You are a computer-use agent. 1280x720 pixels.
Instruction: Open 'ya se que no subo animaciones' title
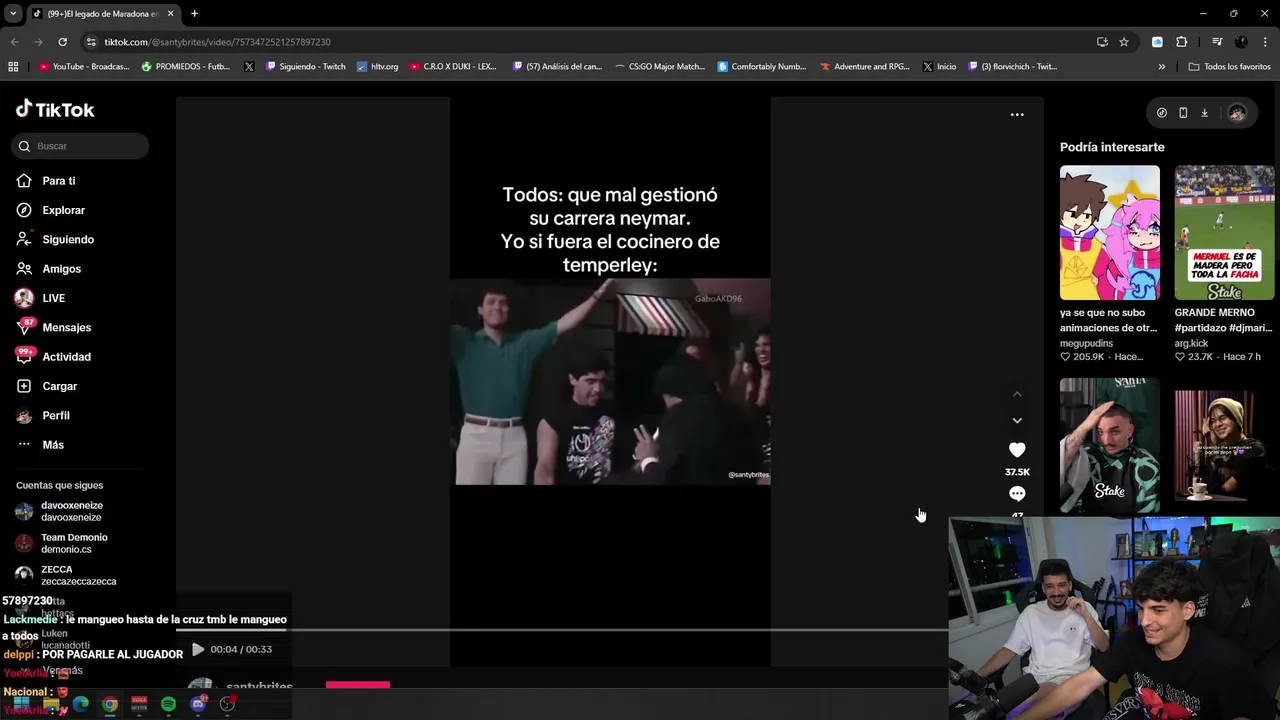point(1109,320)
